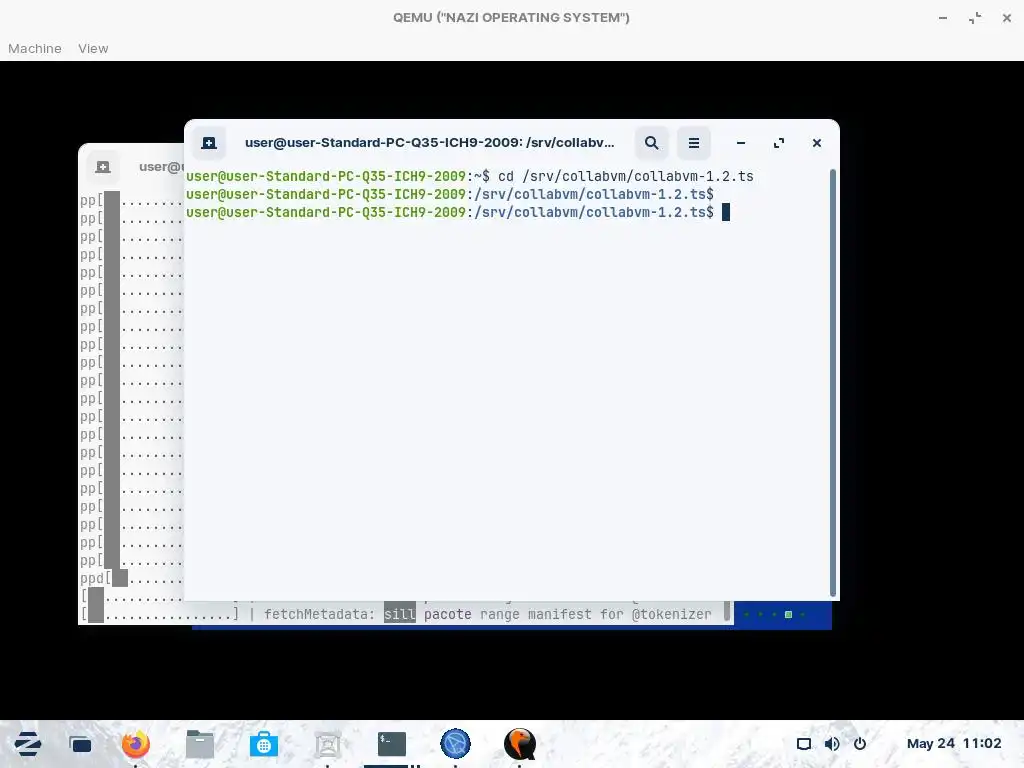Open the View menu in QEMU

93,48
